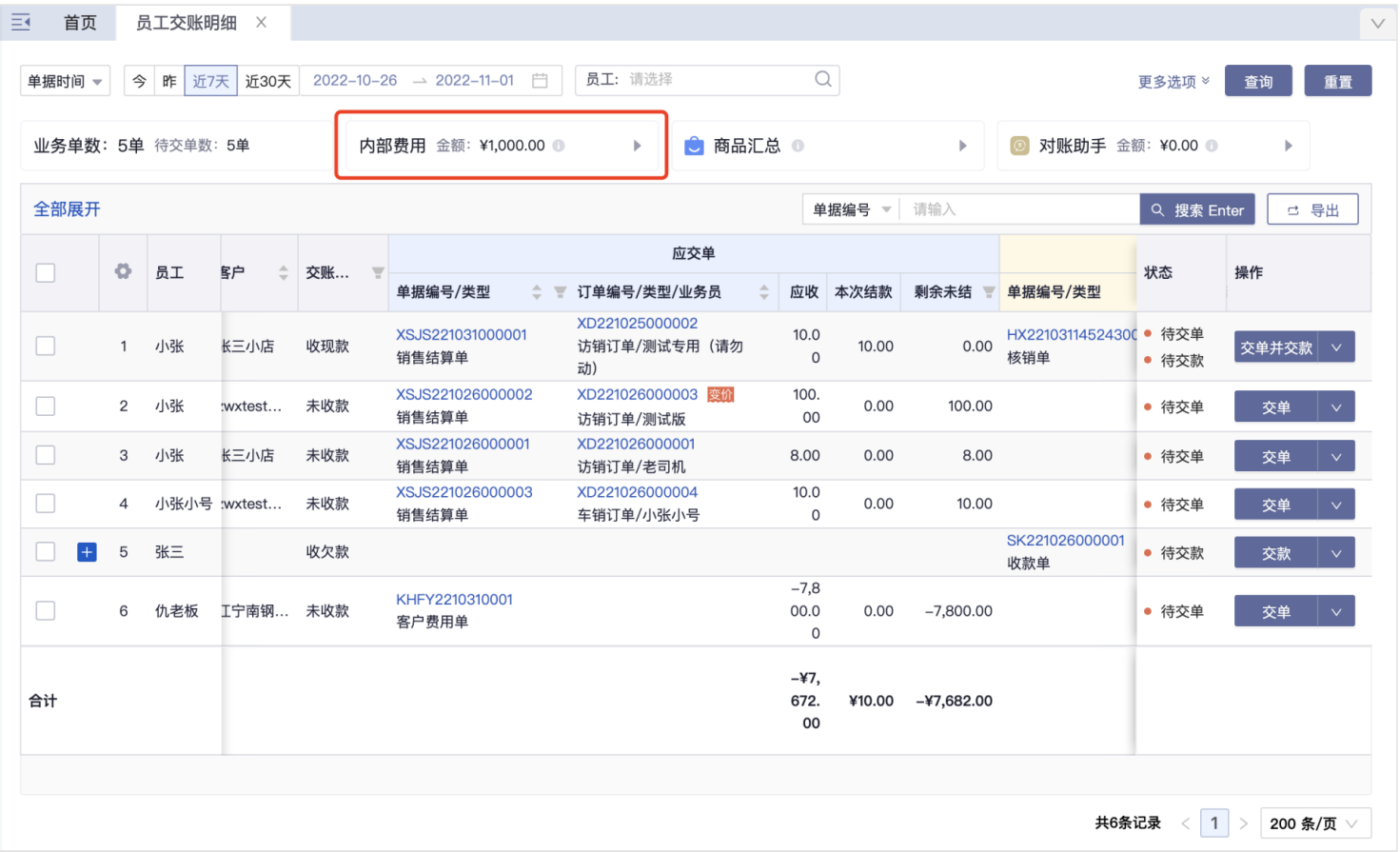
Task: Select the checkbox for row 6 仇老板
Action: pos(46,610)
